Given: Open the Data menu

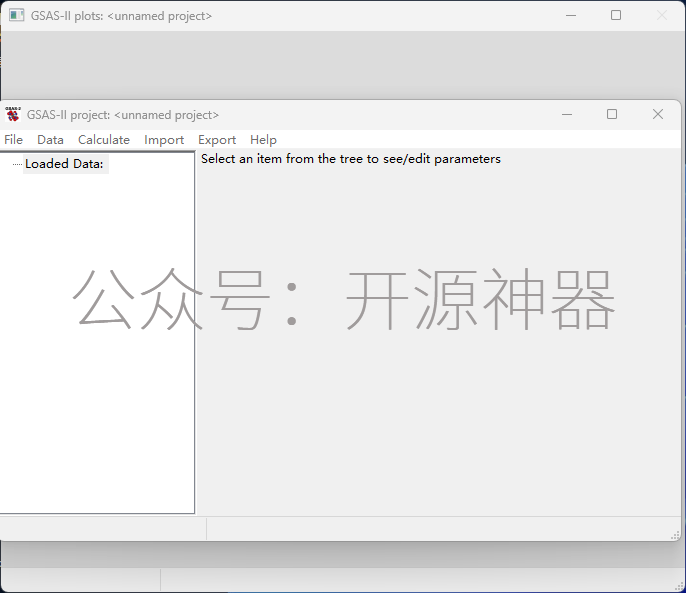Looking at the screenshot, I should coord(50,140).
